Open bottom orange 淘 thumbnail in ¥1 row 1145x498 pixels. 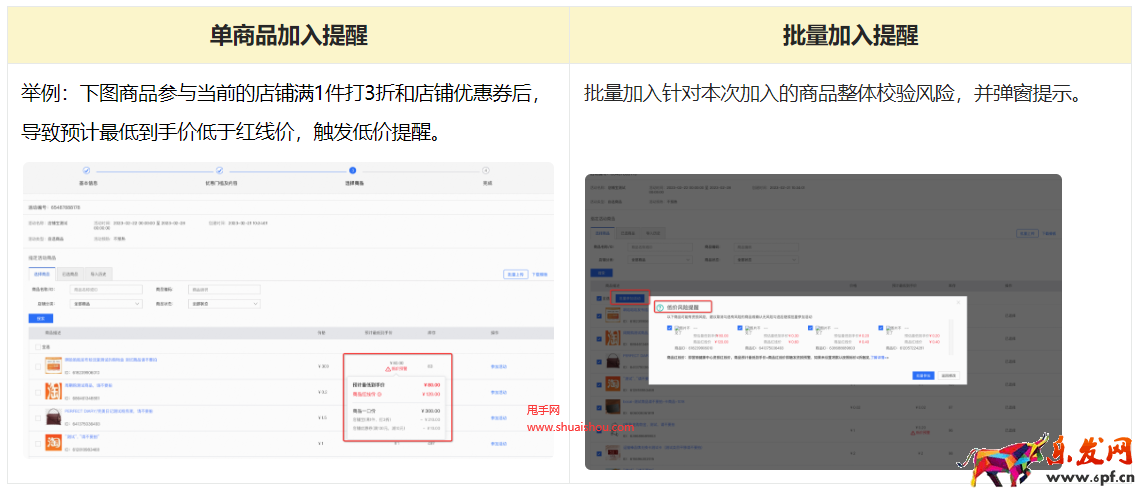click(54, 443)
